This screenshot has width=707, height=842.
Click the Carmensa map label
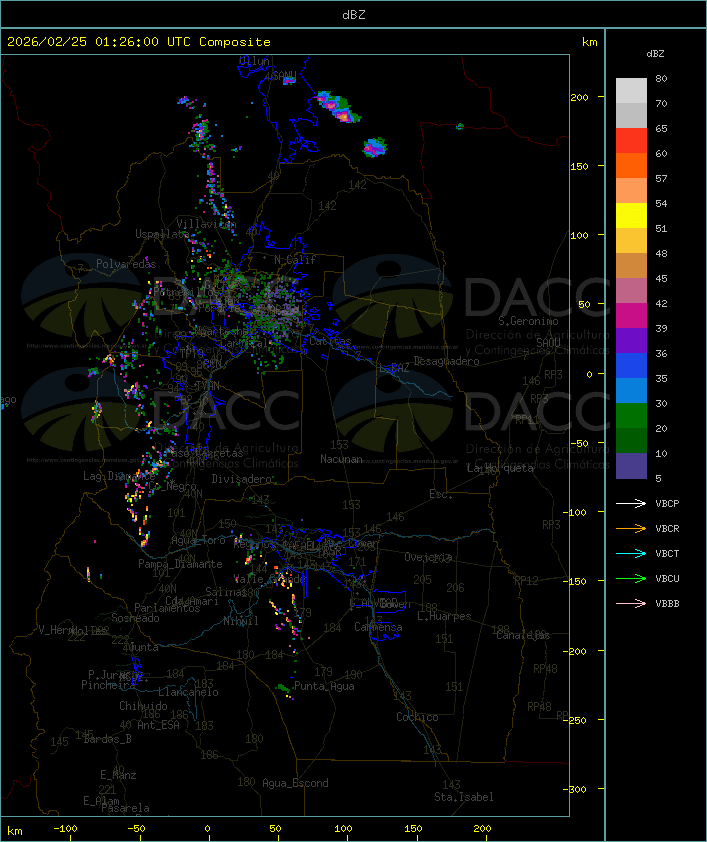(378, 627)
